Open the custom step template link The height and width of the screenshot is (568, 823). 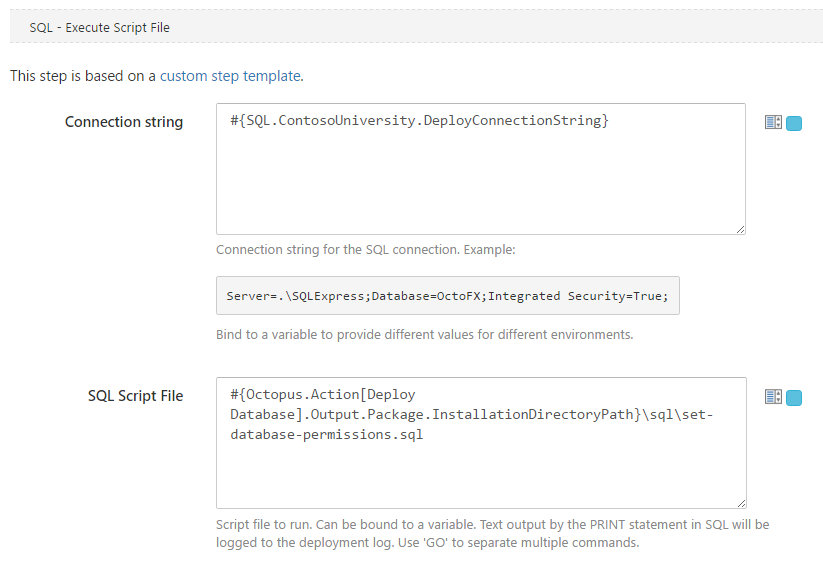point(230,75)
